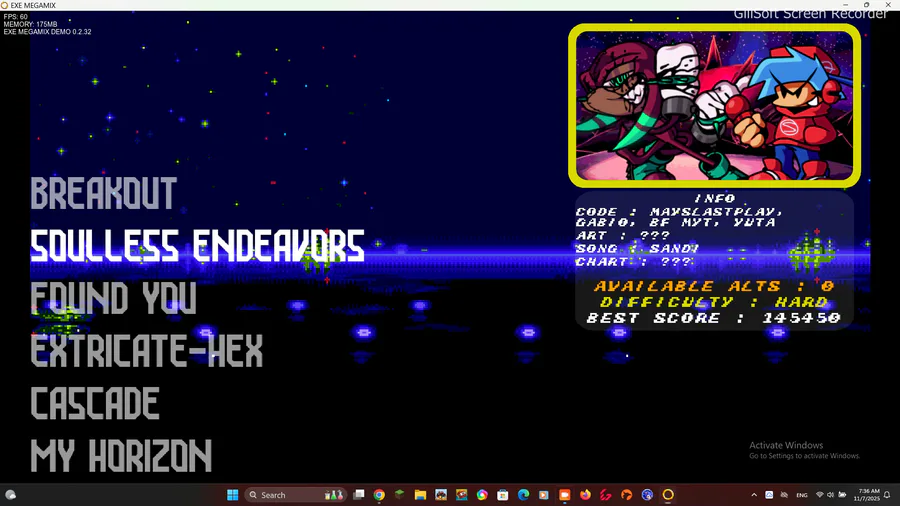900x506 pixels.
Task: Click the taskbar Search box
Action: click(x=296, y=495)
